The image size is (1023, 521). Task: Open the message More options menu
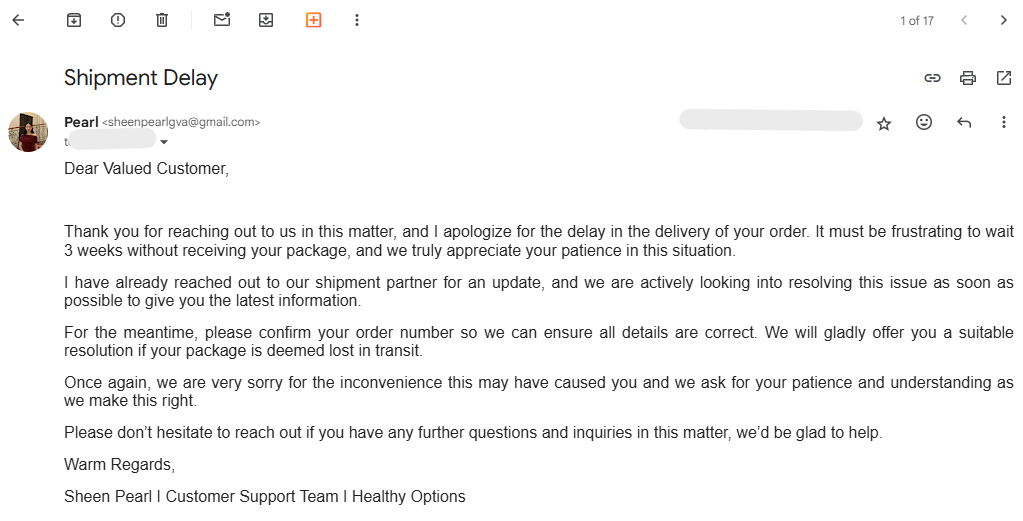coord(1004,122)
